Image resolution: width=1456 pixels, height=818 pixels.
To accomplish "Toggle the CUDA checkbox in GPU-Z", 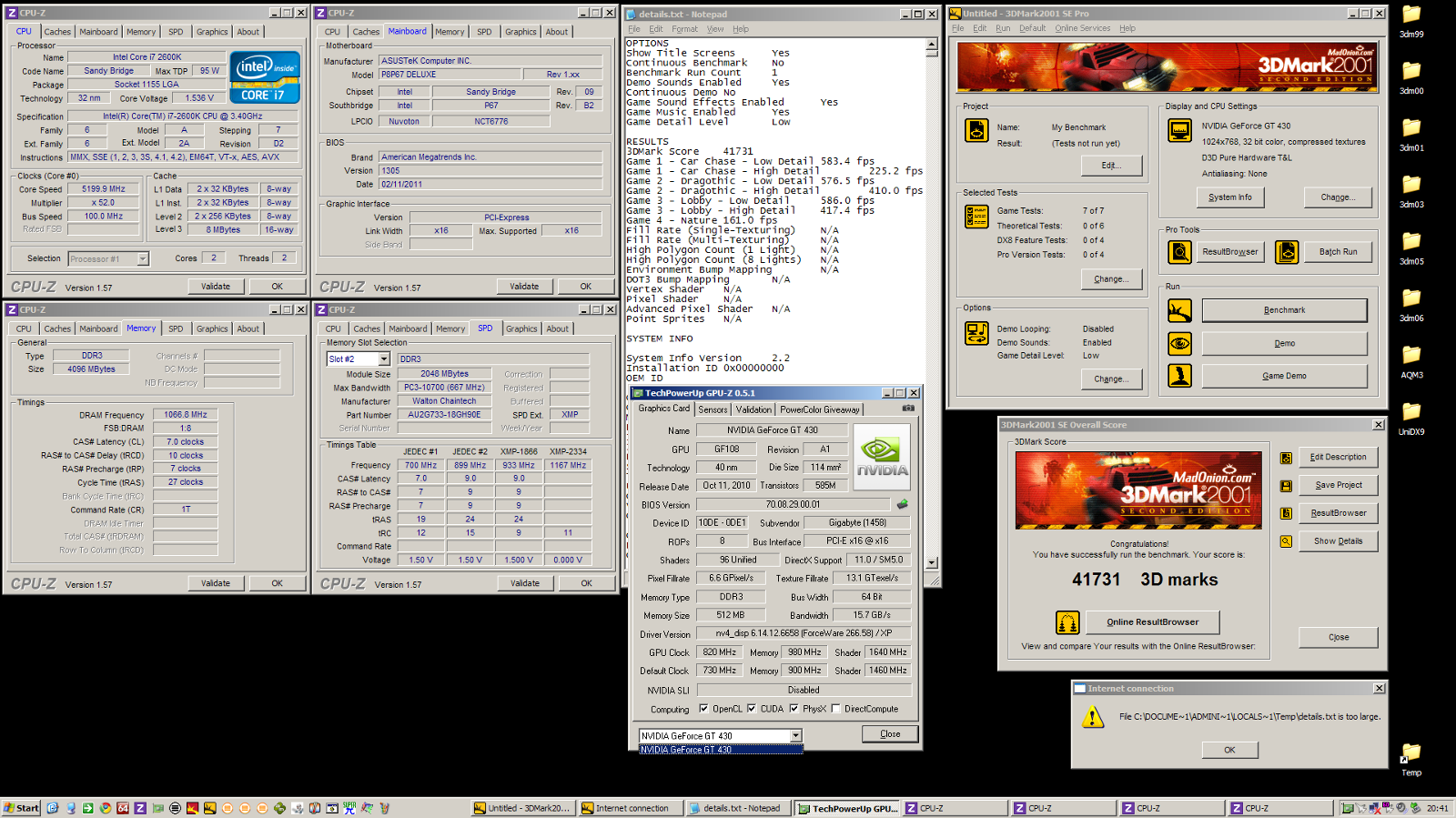I will 752,709.
